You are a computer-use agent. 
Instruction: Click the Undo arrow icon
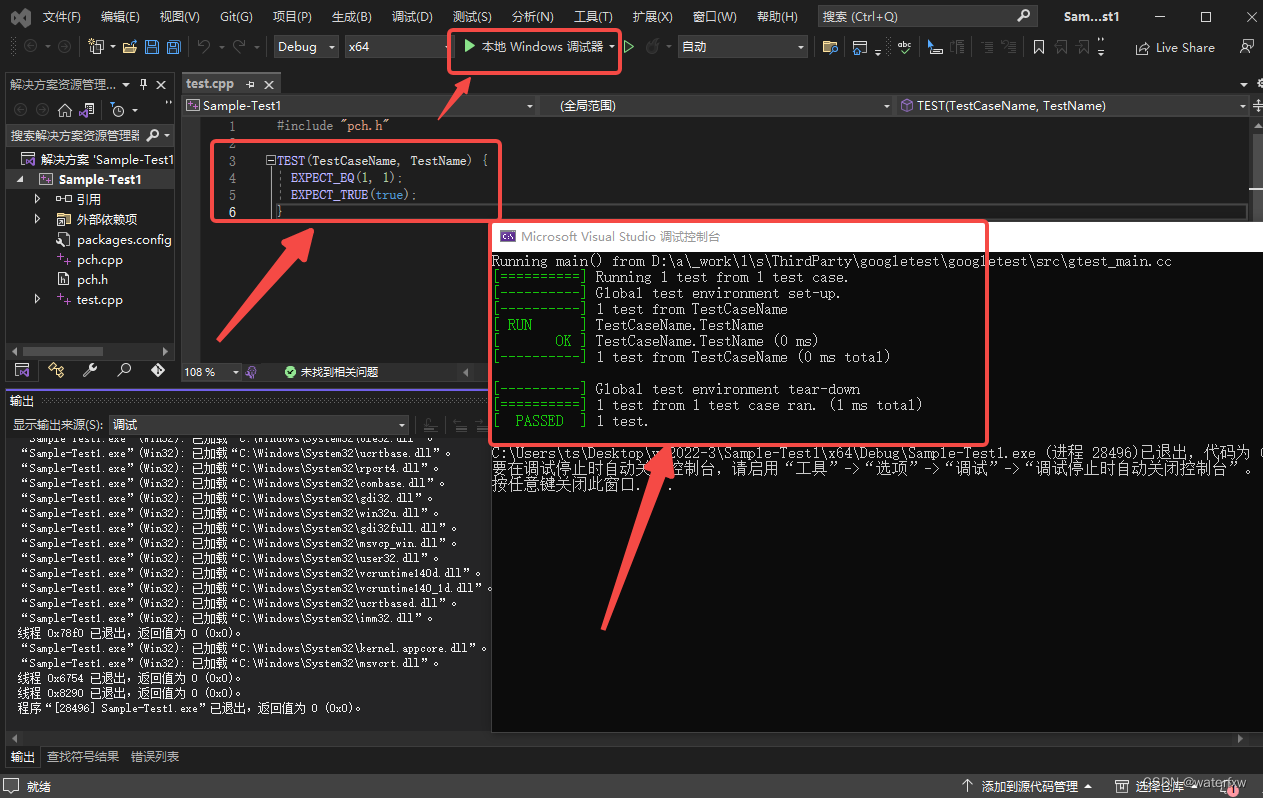click(203, 47)
